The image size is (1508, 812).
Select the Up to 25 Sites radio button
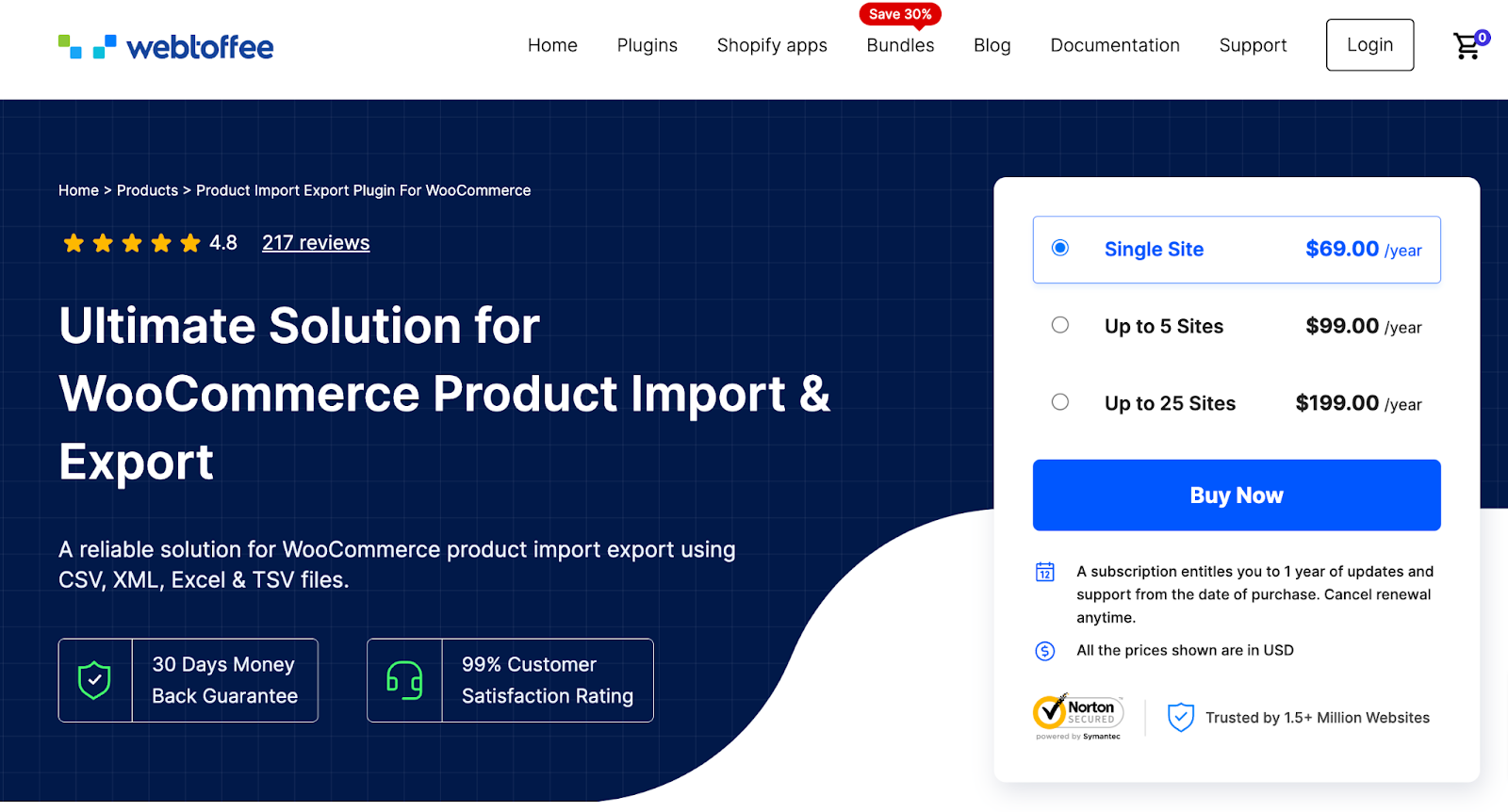[x=1060, y=402]
